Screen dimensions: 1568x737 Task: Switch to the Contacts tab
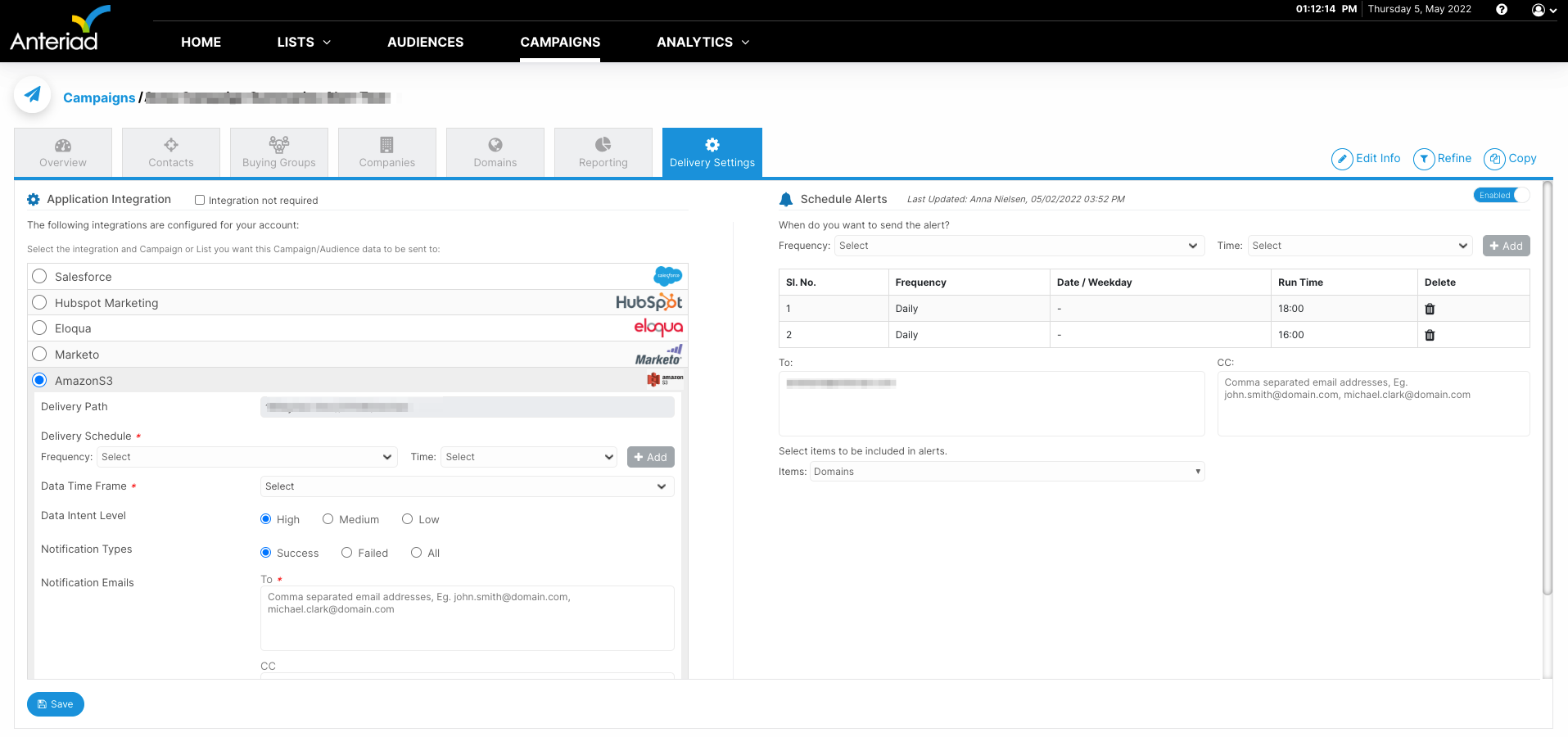171,152
